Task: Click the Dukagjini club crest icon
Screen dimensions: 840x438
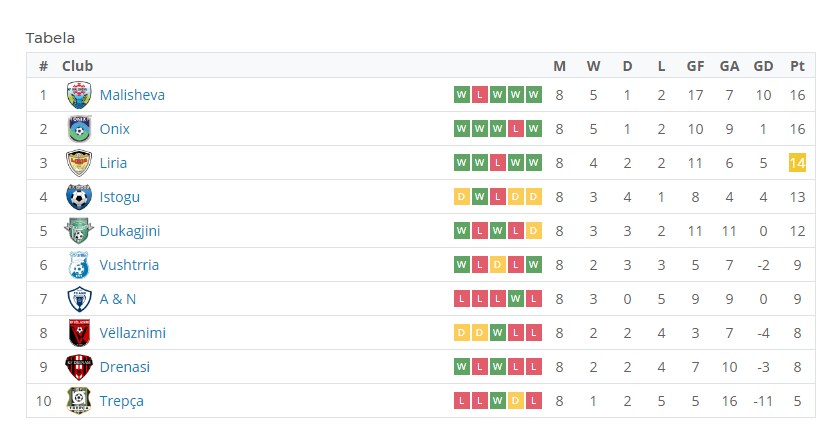Action: tap(79, 231)
